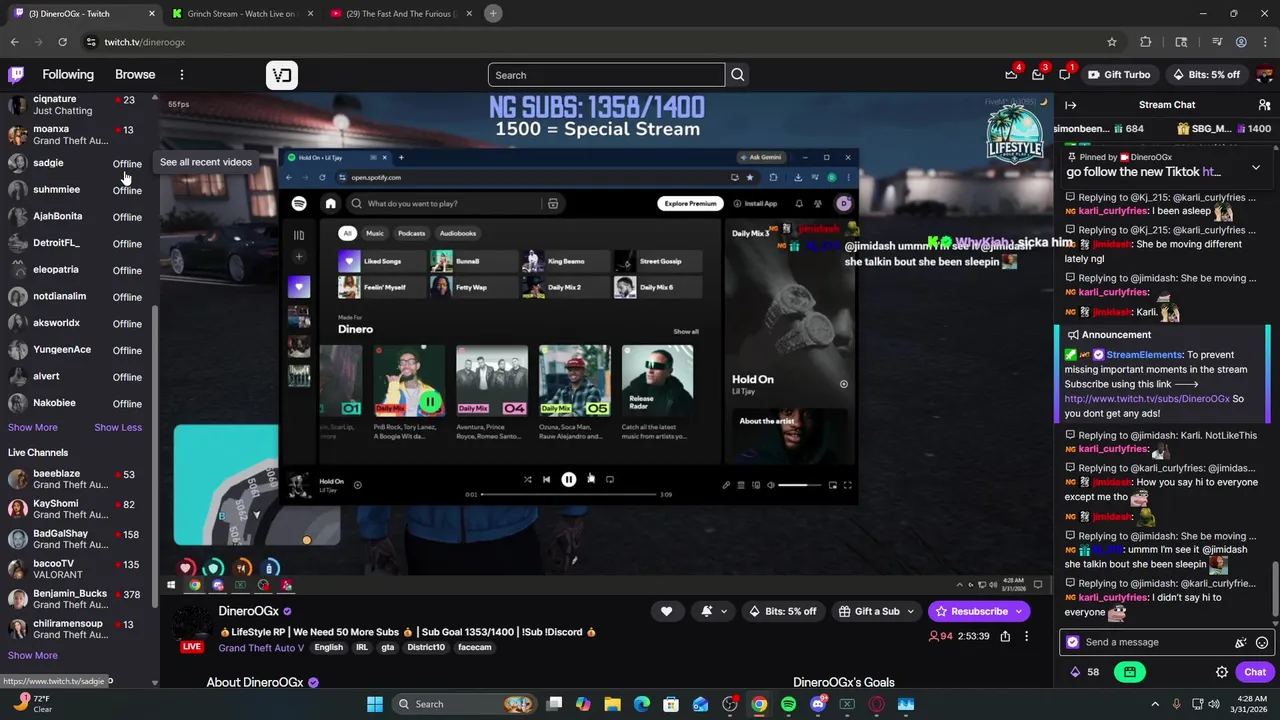Open File Explorer in the taskbar
This screenshot has width=1280, height=720.
(x=612, y=704)
